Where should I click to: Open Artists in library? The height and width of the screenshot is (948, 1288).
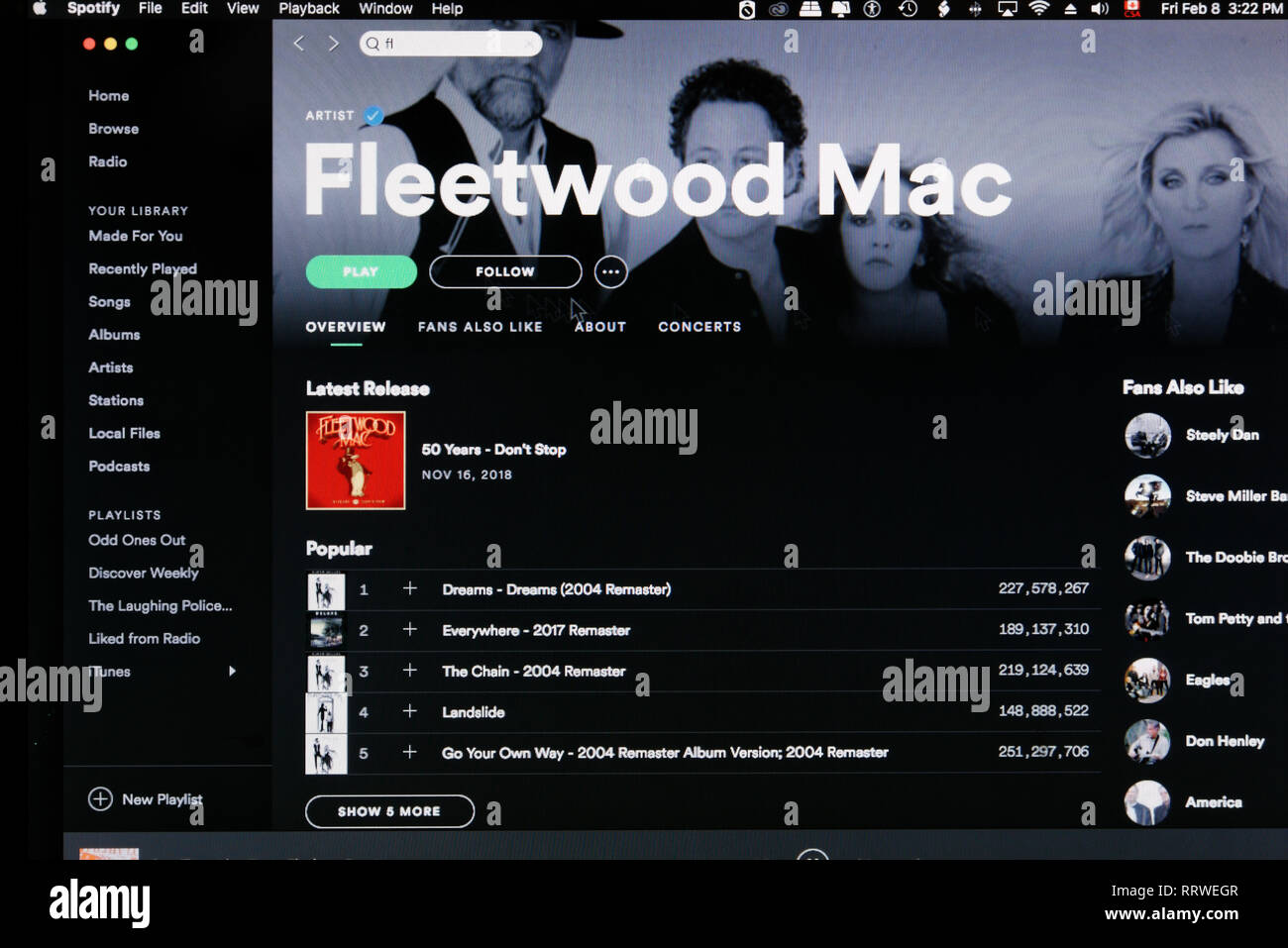pos(111,368)
